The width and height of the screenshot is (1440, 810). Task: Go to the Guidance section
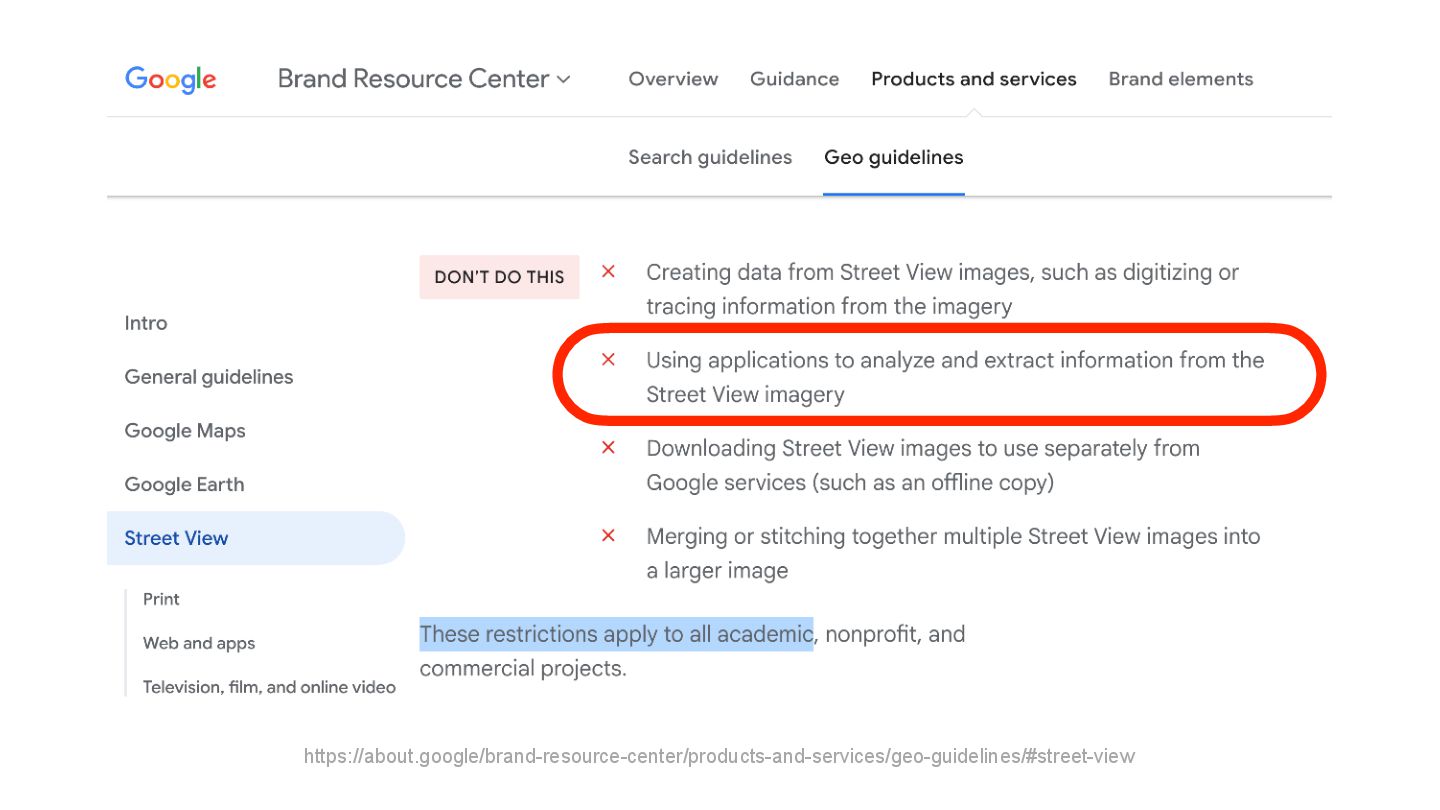click(794, 79)
